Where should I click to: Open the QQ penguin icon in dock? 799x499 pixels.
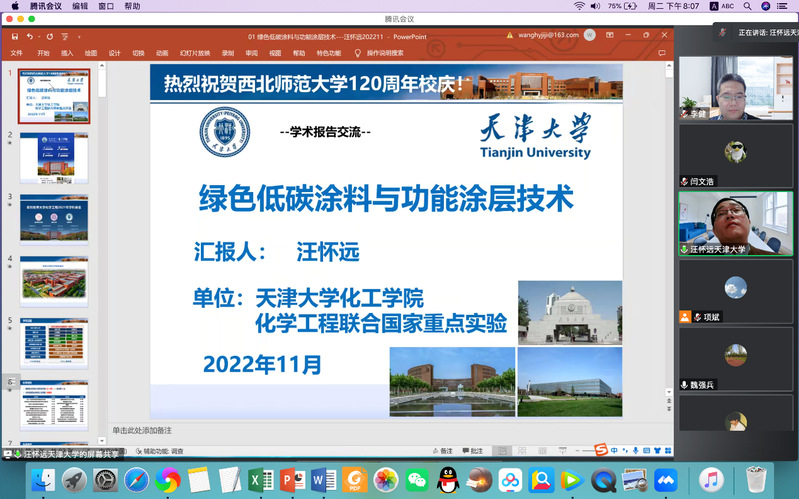point(448,480)
